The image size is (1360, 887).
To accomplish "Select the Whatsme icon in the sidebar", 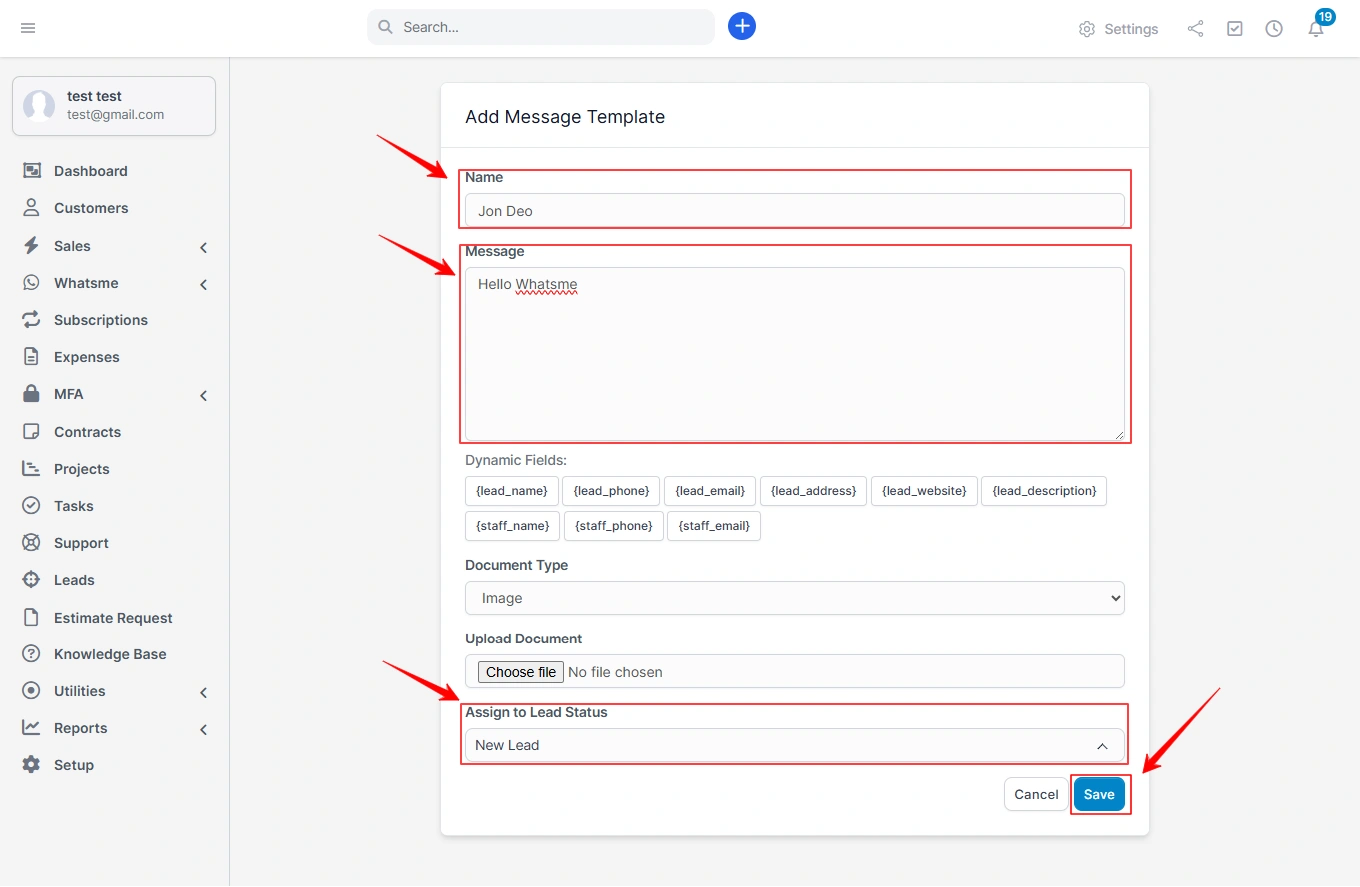I will tap(32, 283).
